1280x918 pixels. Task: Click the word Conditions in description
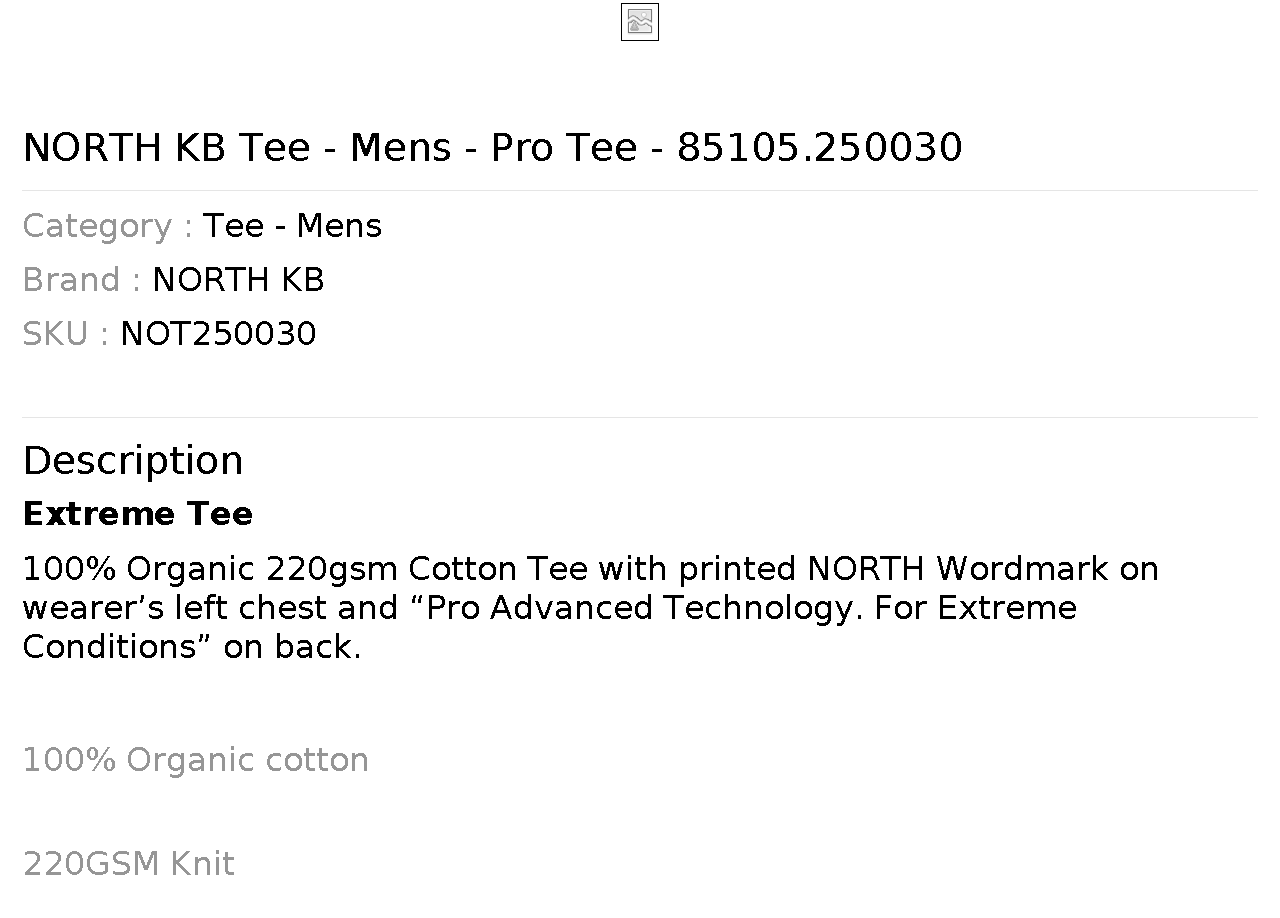[x=109, y=647]
